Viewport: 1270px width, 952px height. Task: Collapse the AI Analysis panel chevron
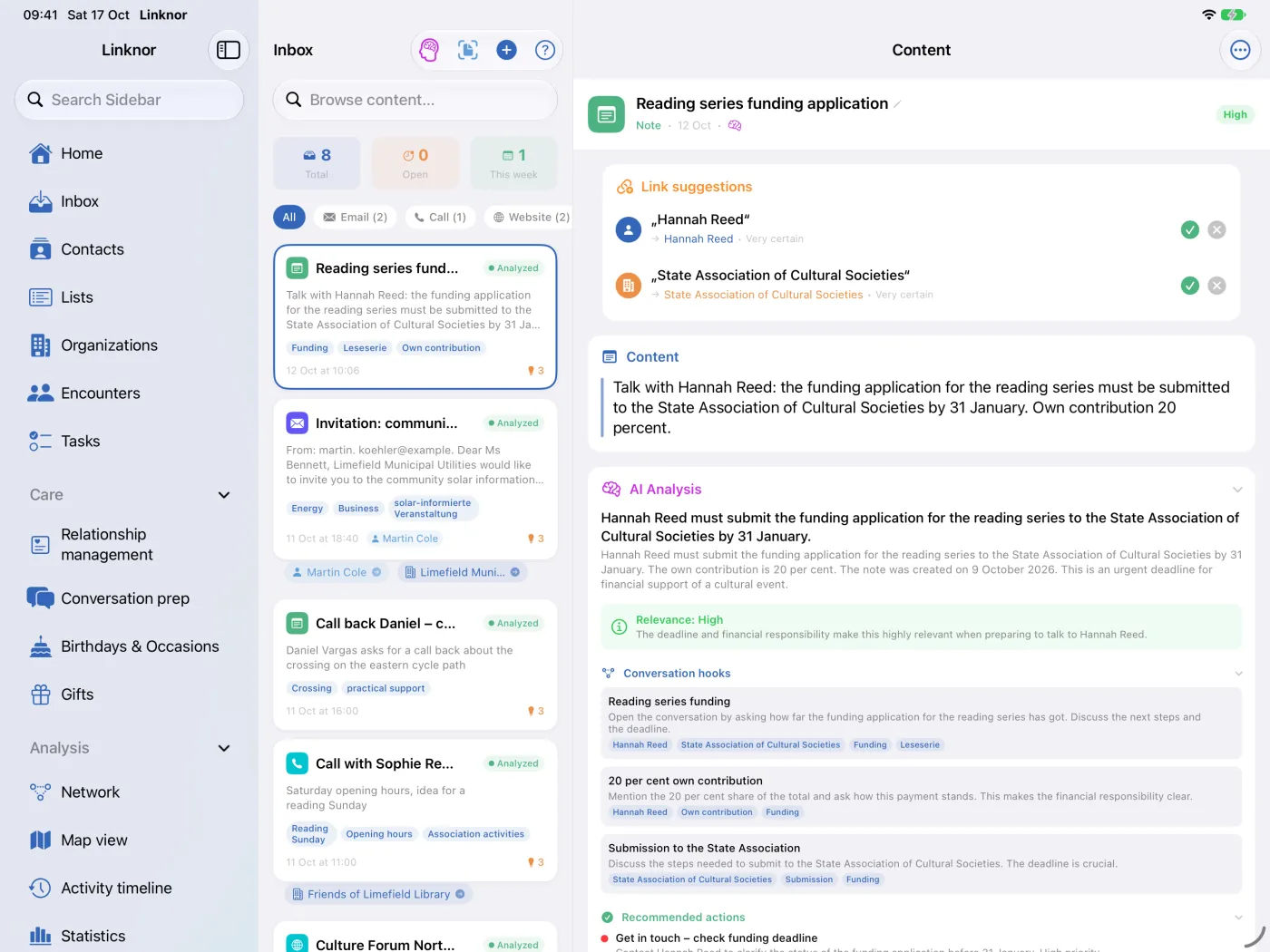pos(1237,490)
